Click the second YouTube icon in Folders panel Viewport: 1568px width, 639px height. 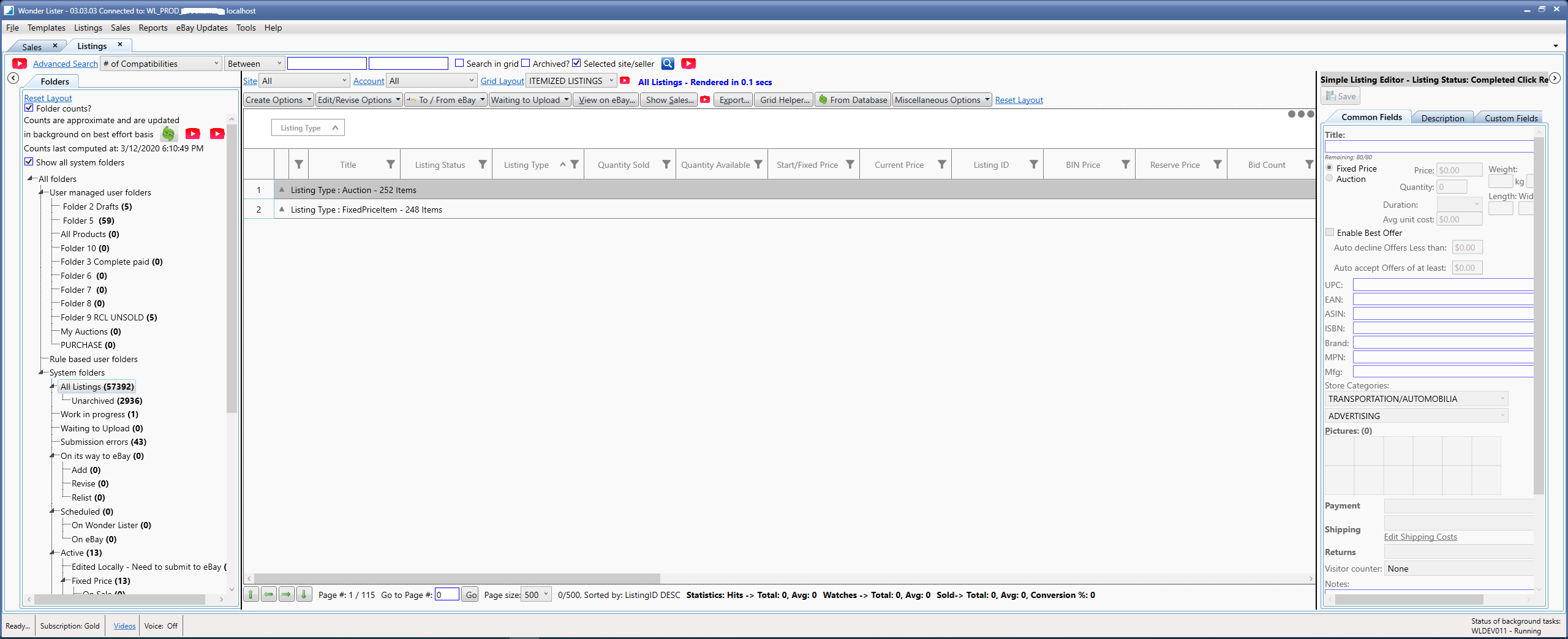217,134
